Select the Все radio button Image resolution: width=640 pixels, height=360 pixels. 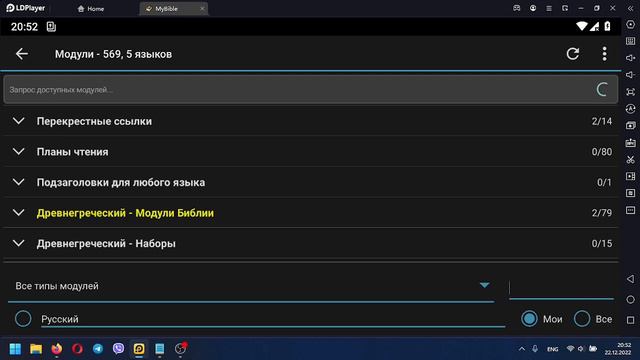pyautogui.click(x=582, y=319)
